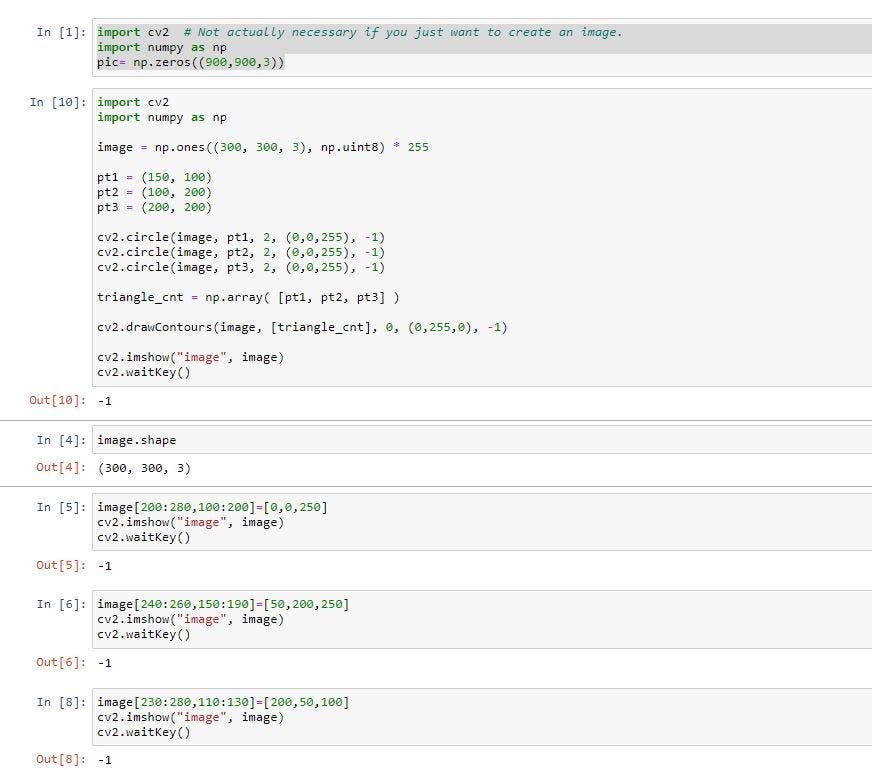Click the In [4]: prompt label
This screenshot has height=770, width=872.
pos(61,440)
